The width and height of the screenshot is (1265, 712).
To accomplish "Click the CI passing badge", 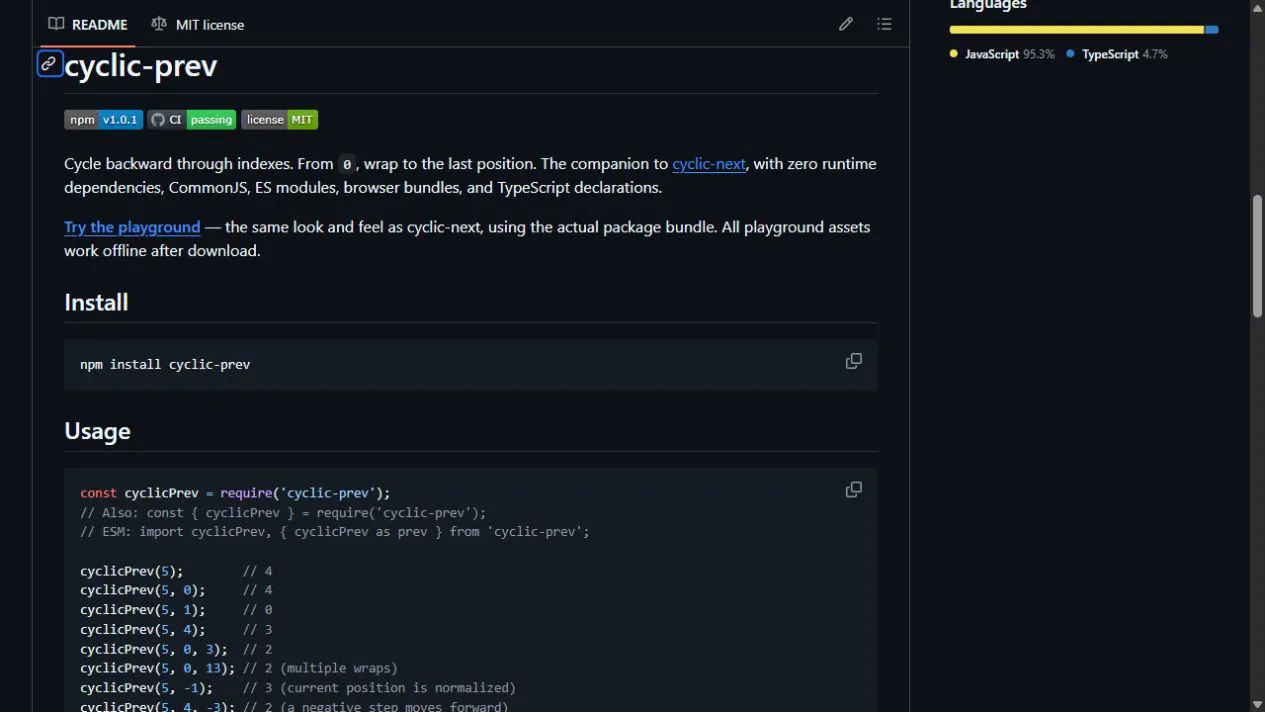I will pyautogui.click(x=192, y=120).
